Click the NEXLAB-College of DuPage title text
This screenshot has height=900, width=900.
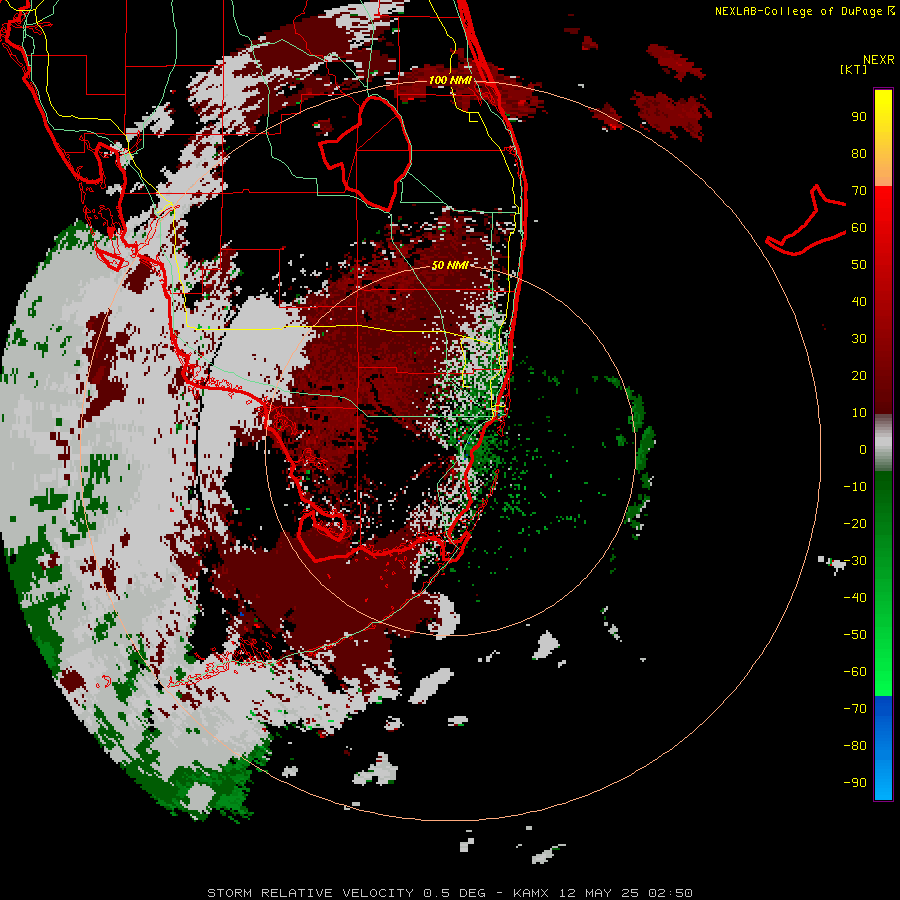click(x=804, y=11)
